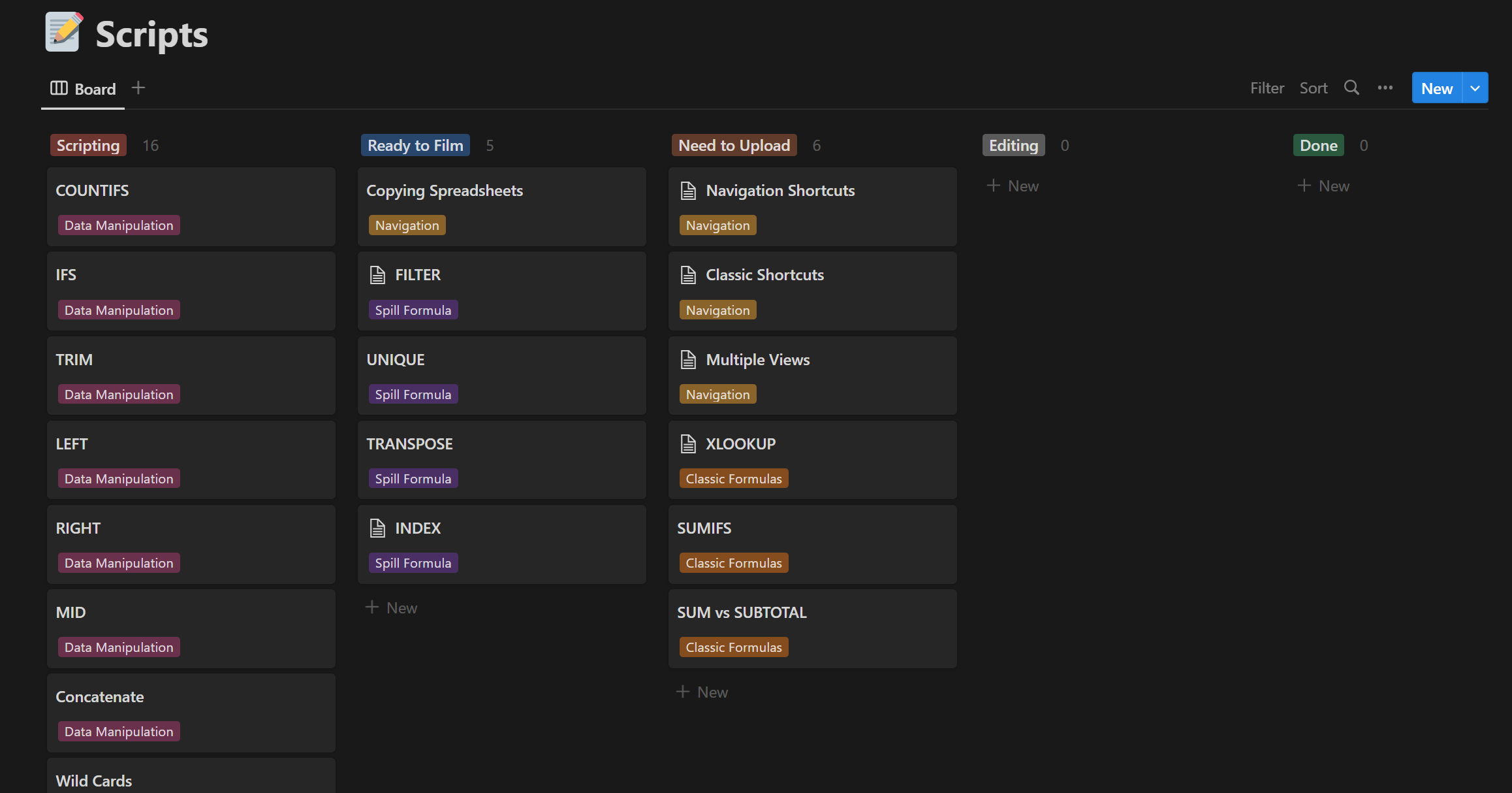This screenshot has width=1512, height=793.
Task: Click page icon on Multiple Views card
Action: (x=688, y=360)
